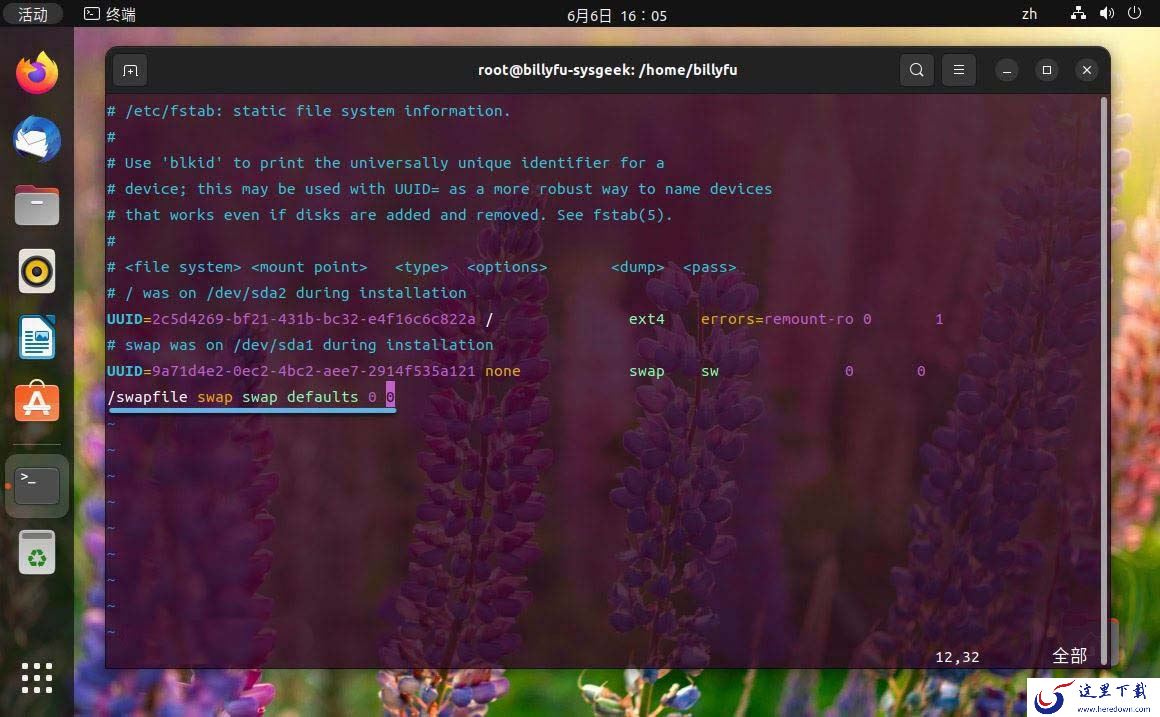Click the '<options>' column header
The height and width of the screenshot is (717, 1160).
coord(507,267)
